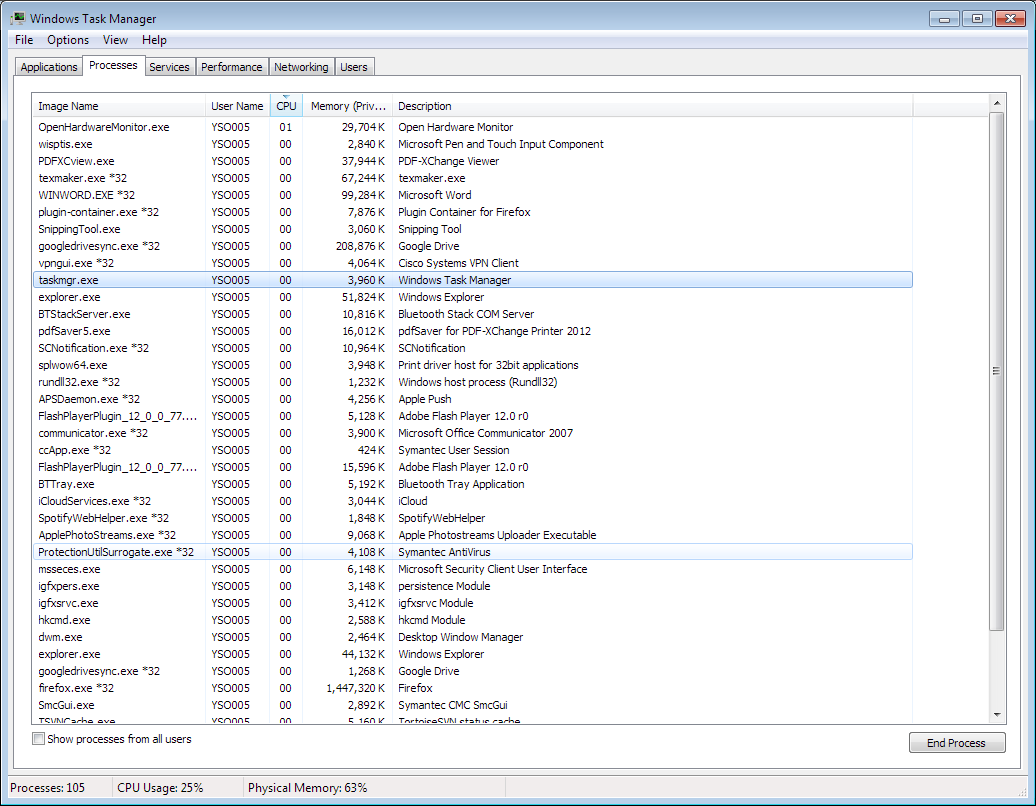Select vpngui.exe *32 process

(x=472, y=263)
